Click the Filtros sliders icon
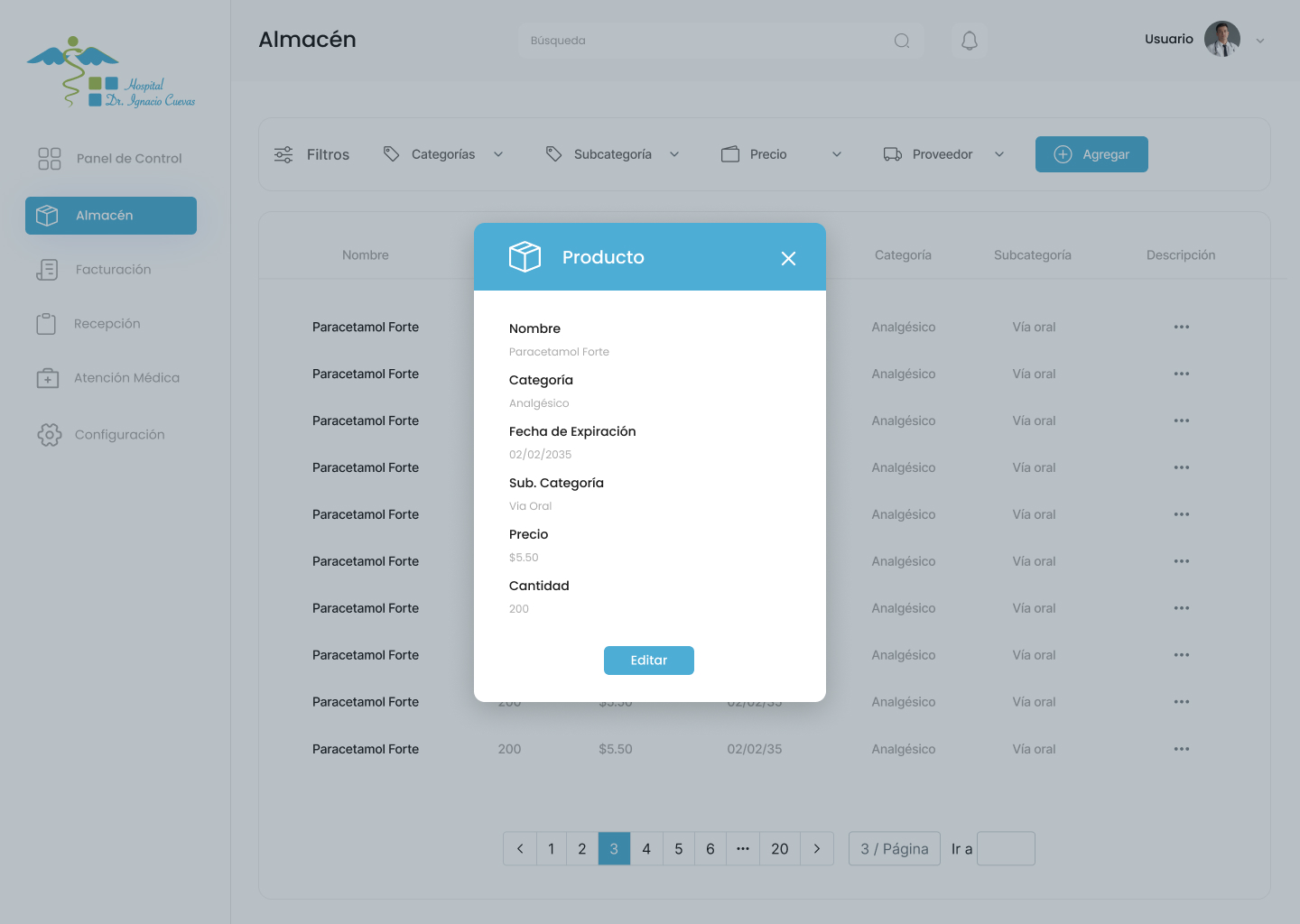This screenshot has width=1300, height=924. (283, 154)
